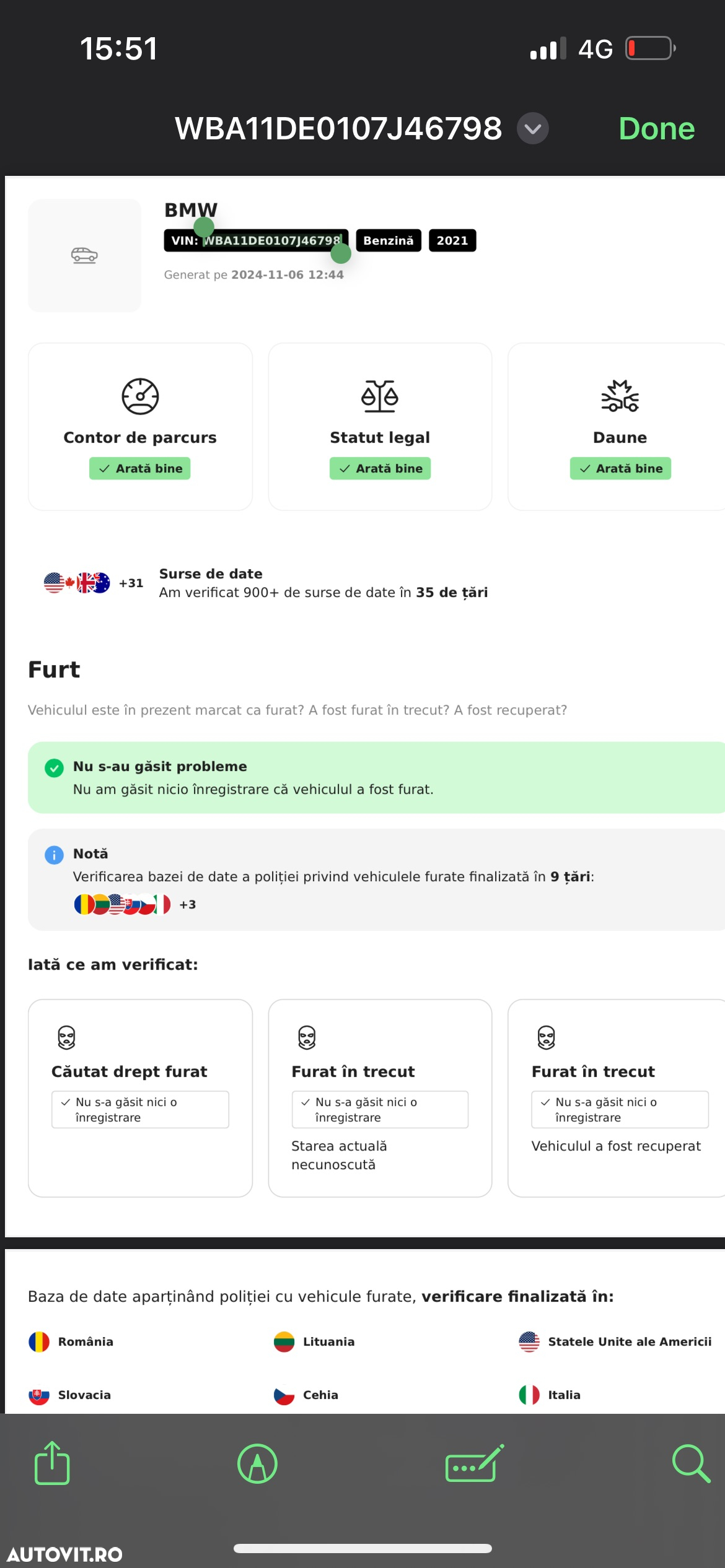Tap the 2021 year tag
This screenshot has height=1568, width=725.
tap(452, 240)
